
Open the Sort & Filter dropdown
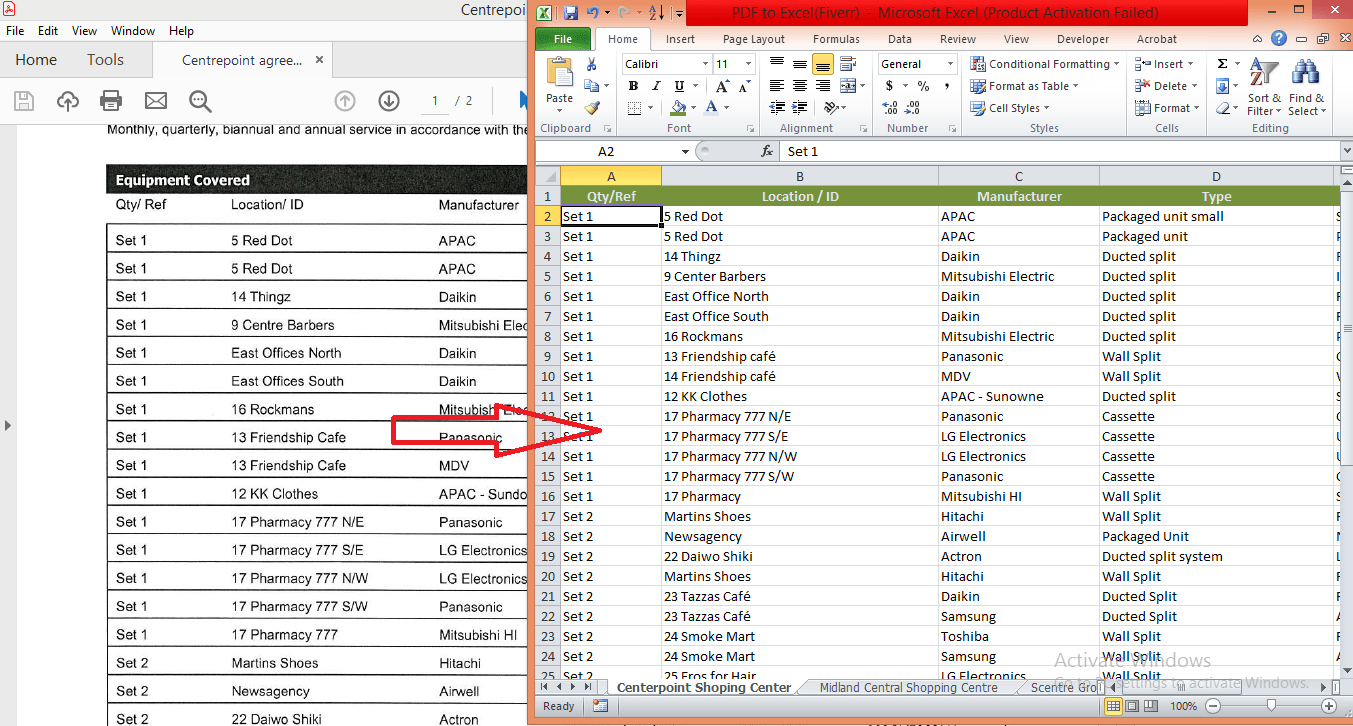1265,88
